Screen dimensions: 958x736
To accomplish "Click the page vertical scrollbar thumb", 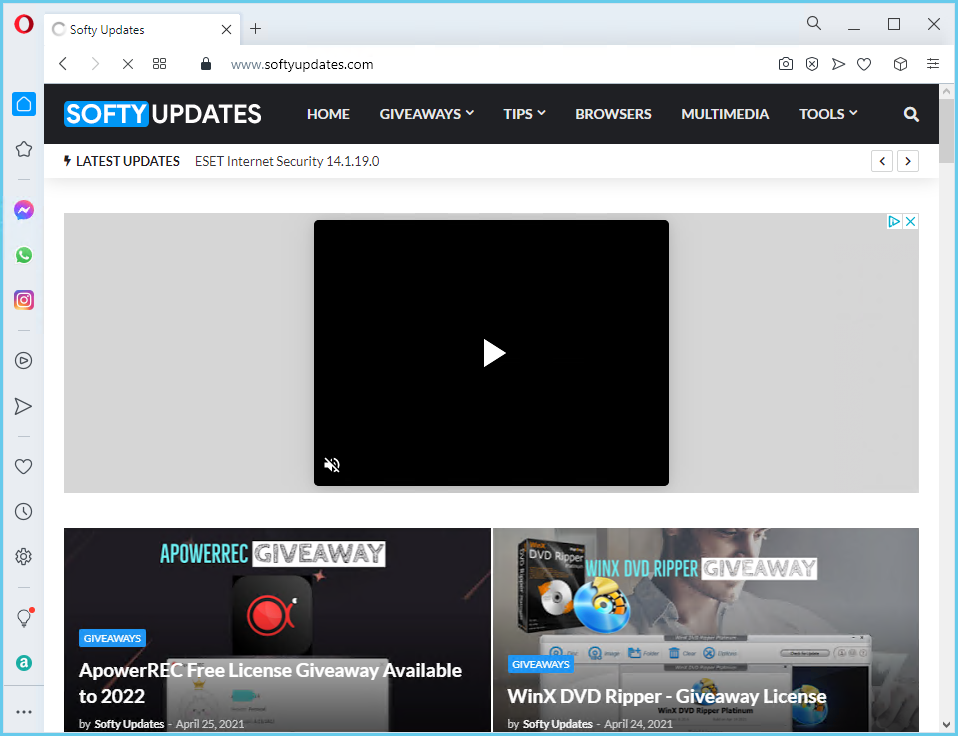I will tap(947, 131).
